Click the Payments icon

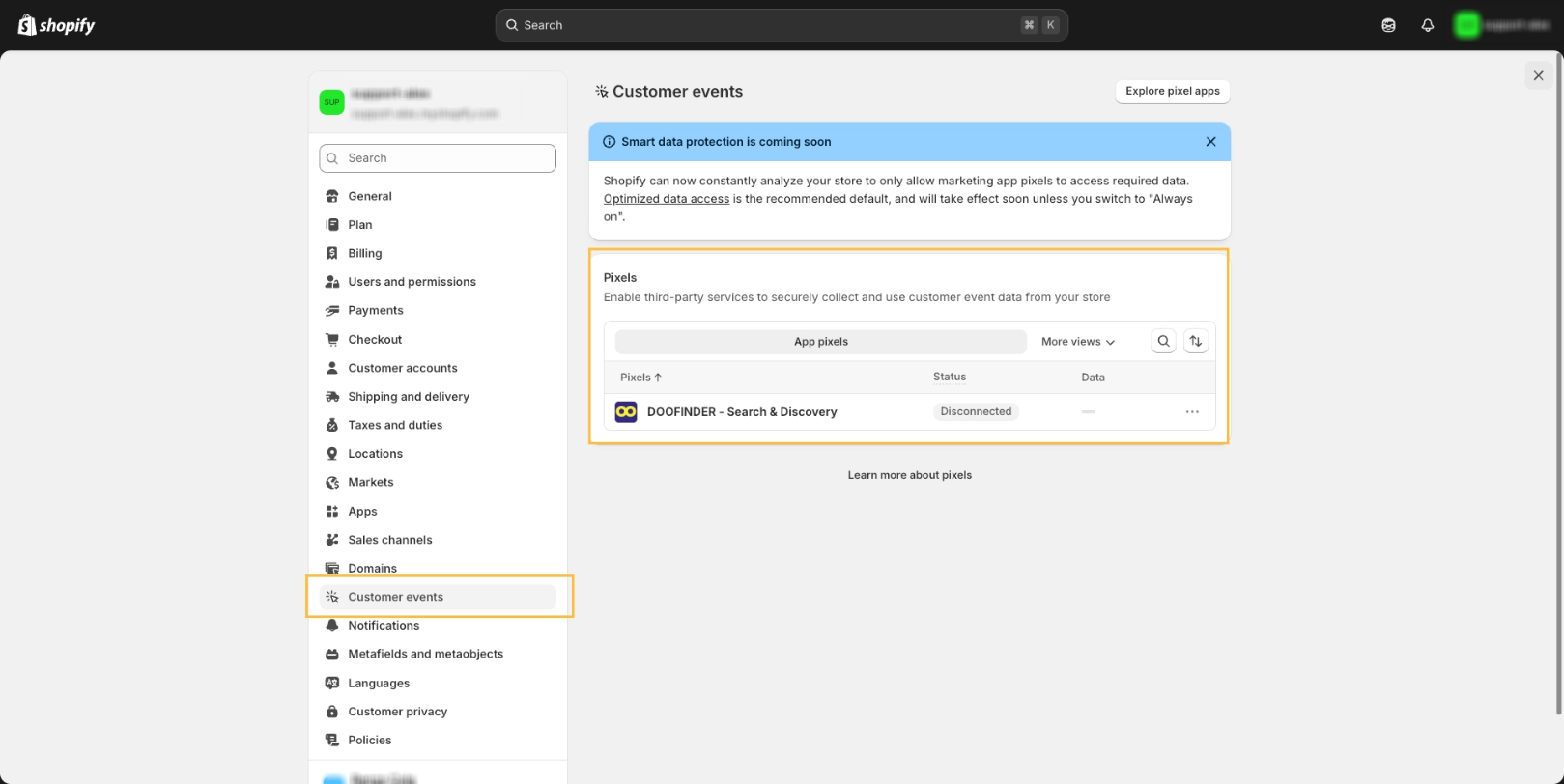click(x=332, y=310)
